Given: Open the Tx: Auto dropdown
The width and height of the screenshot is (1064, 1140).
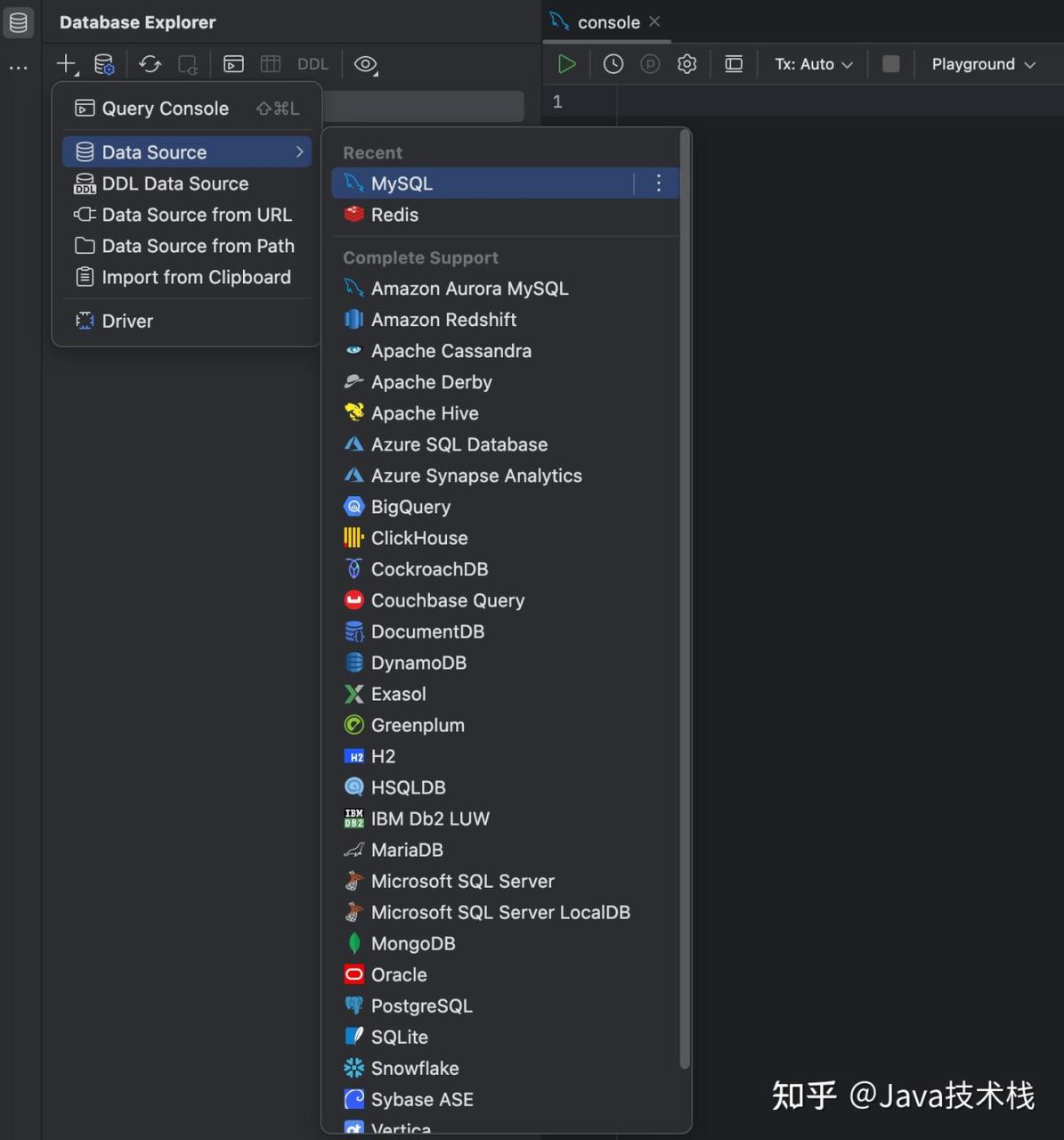Looking at the screenshot, I should (813, 64).
